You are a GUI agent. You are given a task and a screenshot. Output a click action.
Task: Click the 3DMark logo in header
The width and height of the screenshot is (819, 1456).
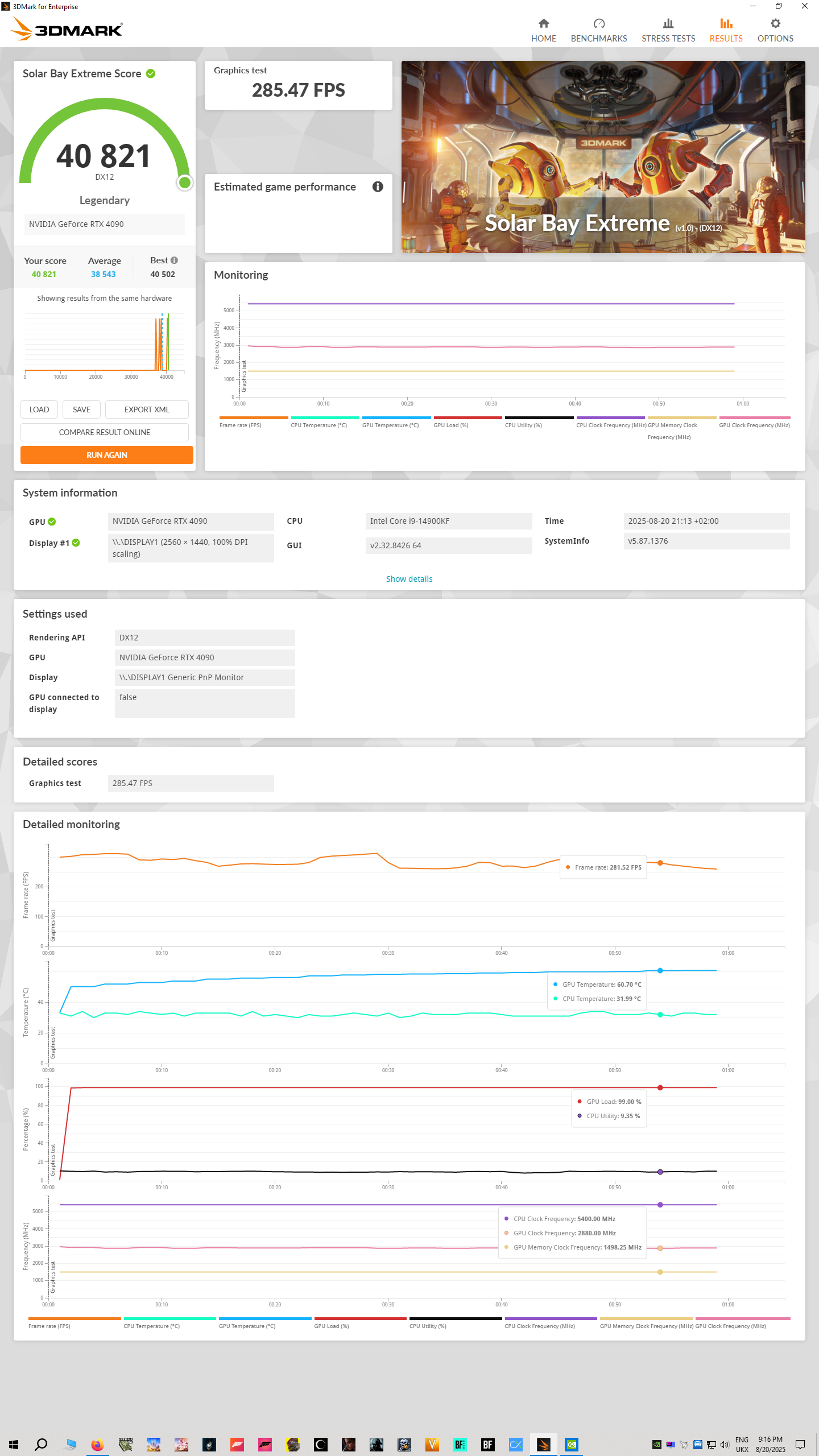67,29
